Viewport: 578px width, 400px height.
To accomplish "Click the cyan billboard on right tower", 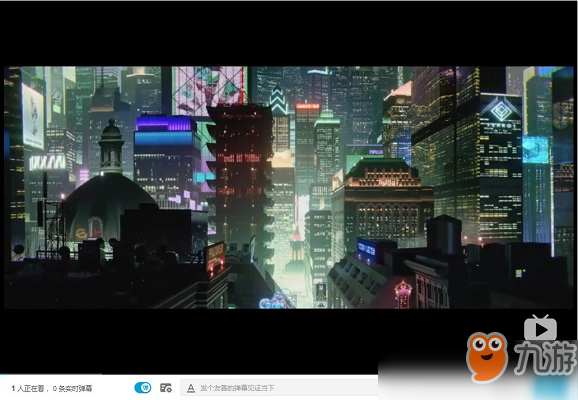I will click(536, 150).
